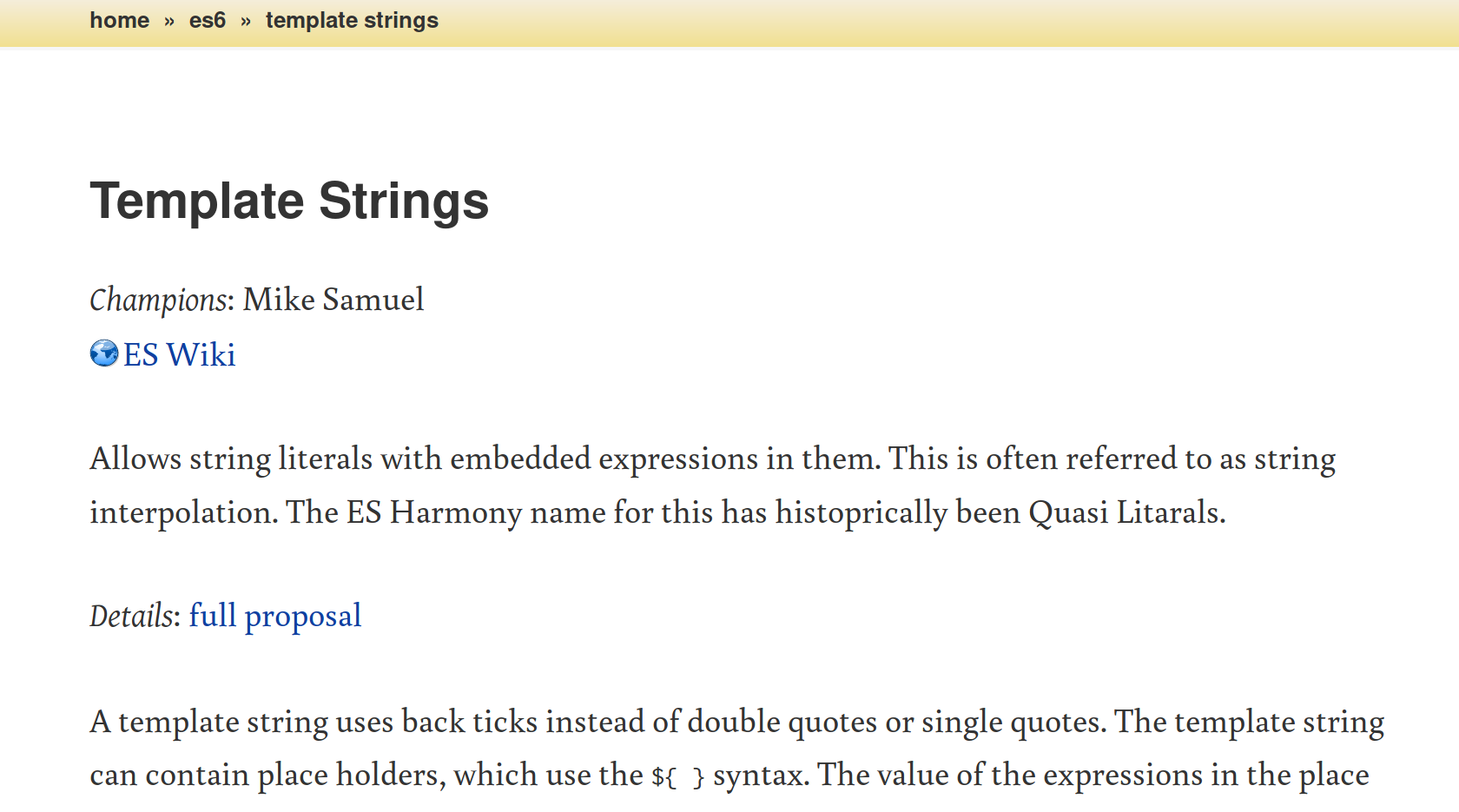Viewport: 1459px width, 812px height.
Task: Click the italic Champions label
Action: click(x=158, y=300)
